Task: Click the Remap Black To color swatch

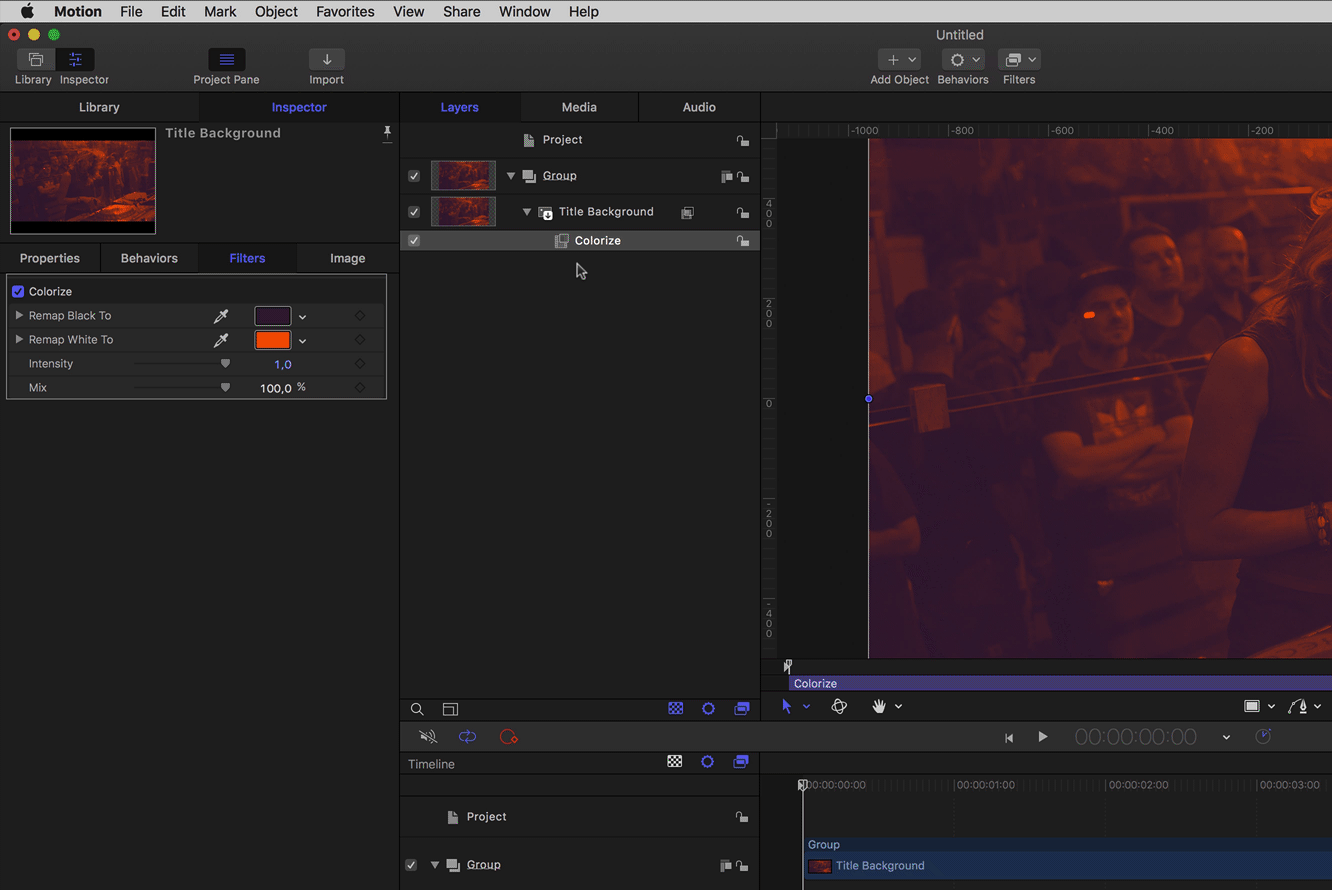Action: tap(272, 316)
